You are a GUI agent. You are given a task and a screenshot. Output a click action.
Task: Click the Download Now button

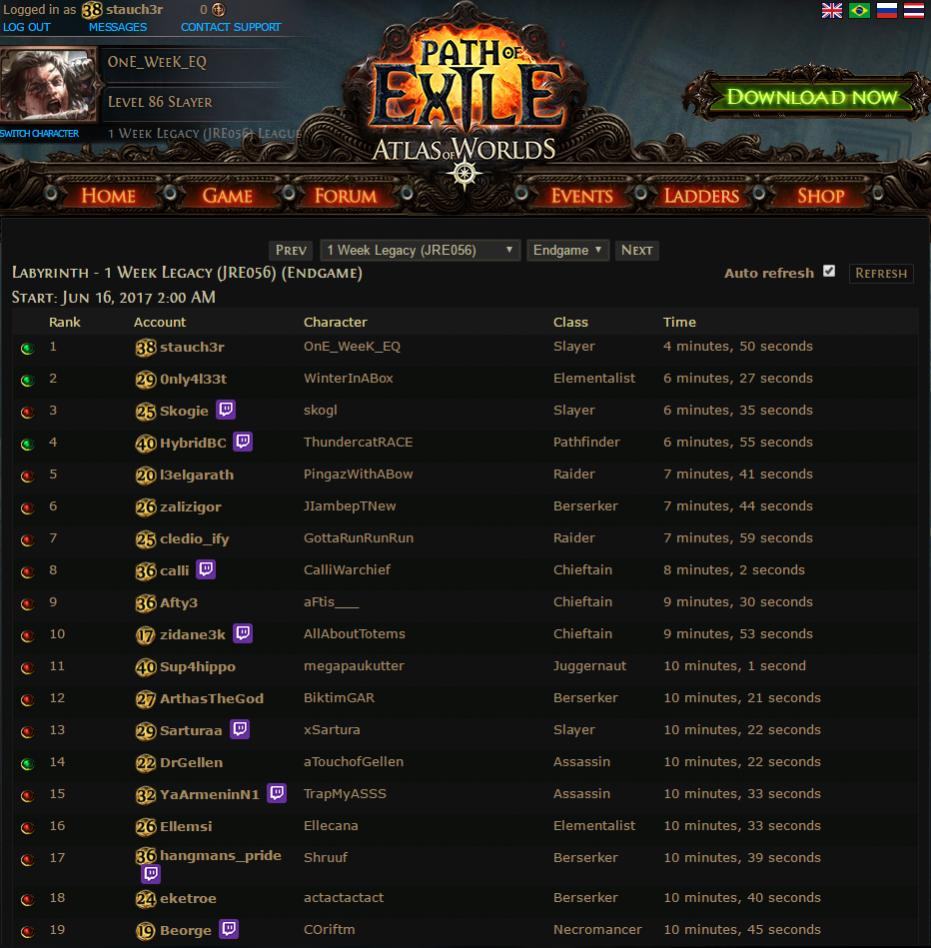[811, 97]
